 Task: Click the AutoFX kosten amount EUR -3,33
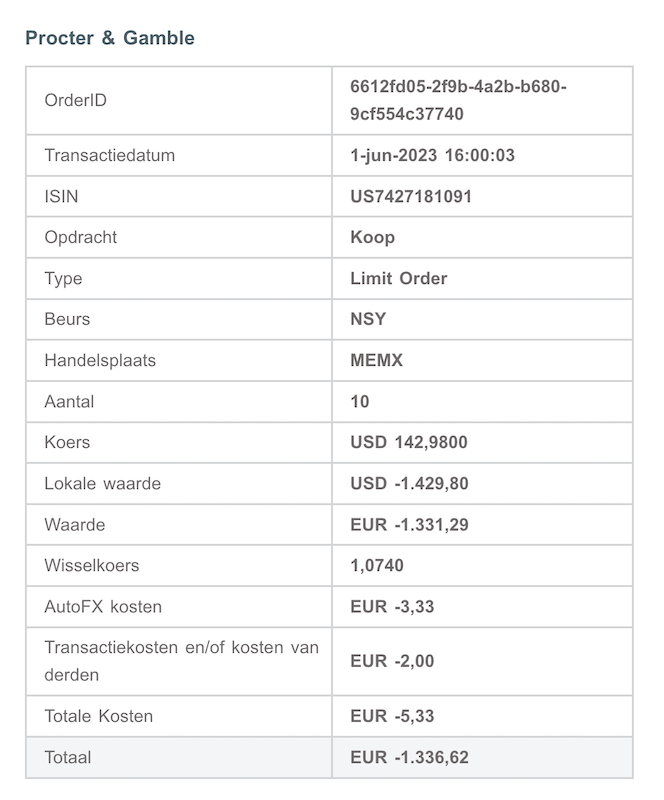pos(392,606)
